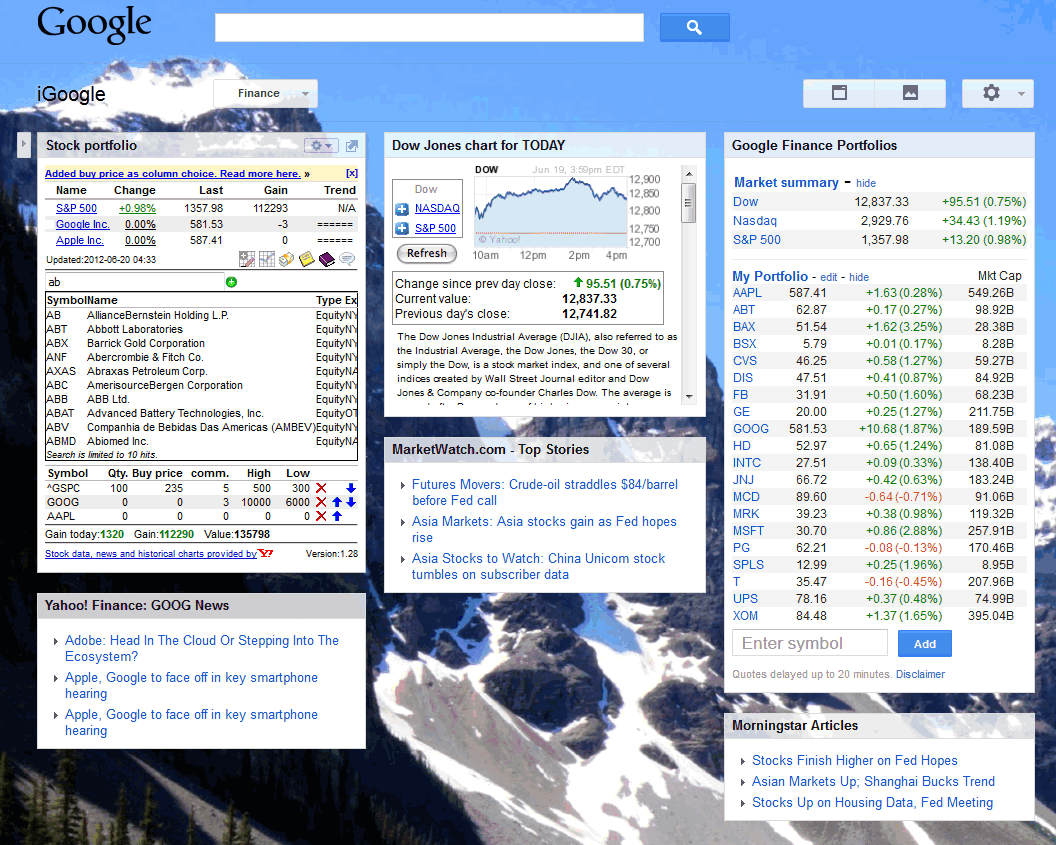Delete the ^GSPC row with red X

pyautogui.click(x=321, y=488)
